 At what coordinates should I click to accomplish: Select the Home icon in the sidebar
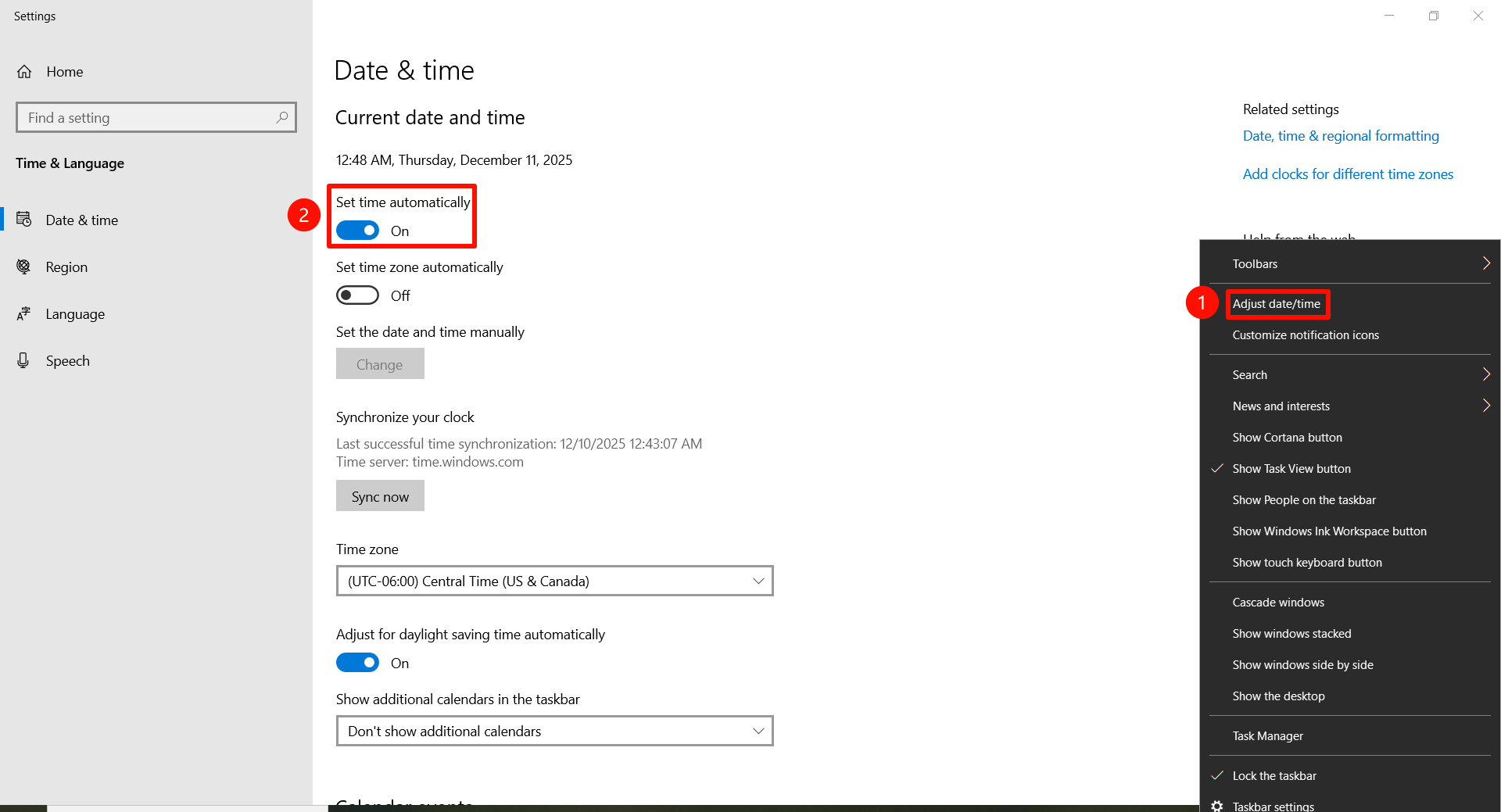click(24, 71)
